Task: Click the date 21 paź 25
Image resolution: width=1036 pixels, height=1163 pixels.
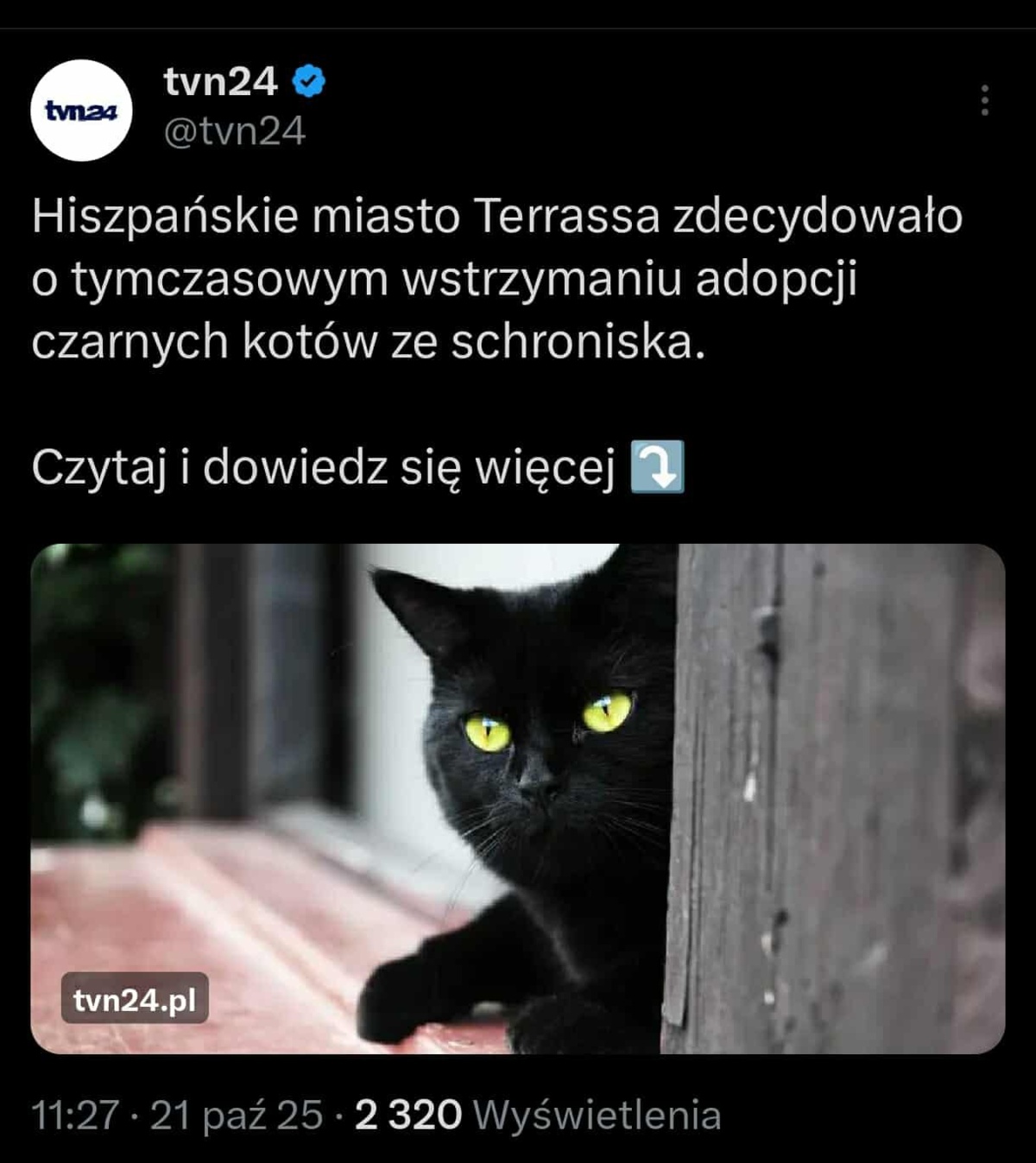Action: [x=237, y=1115]
